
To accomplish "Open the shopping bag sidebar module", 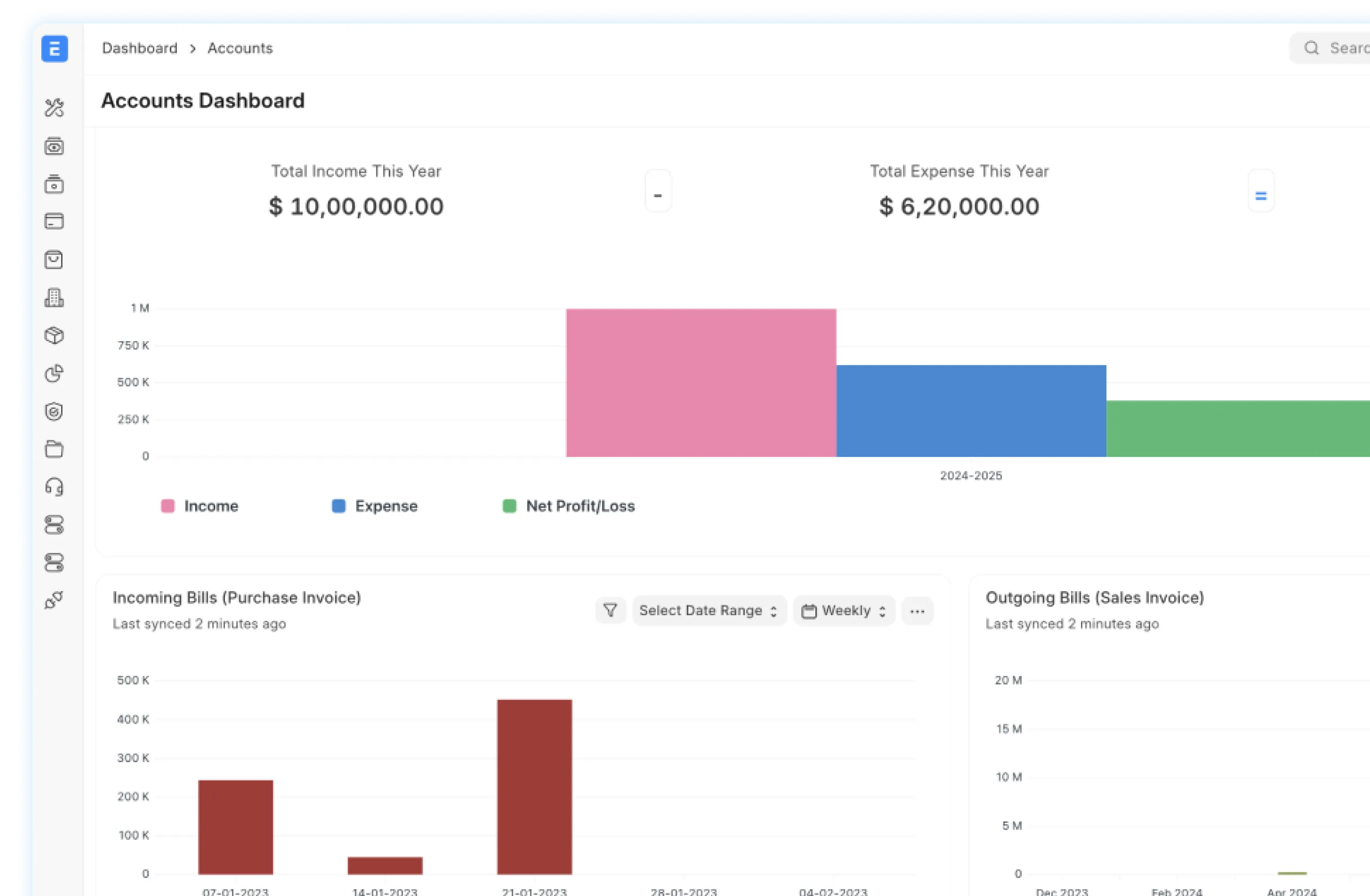I will coord(54,259).
